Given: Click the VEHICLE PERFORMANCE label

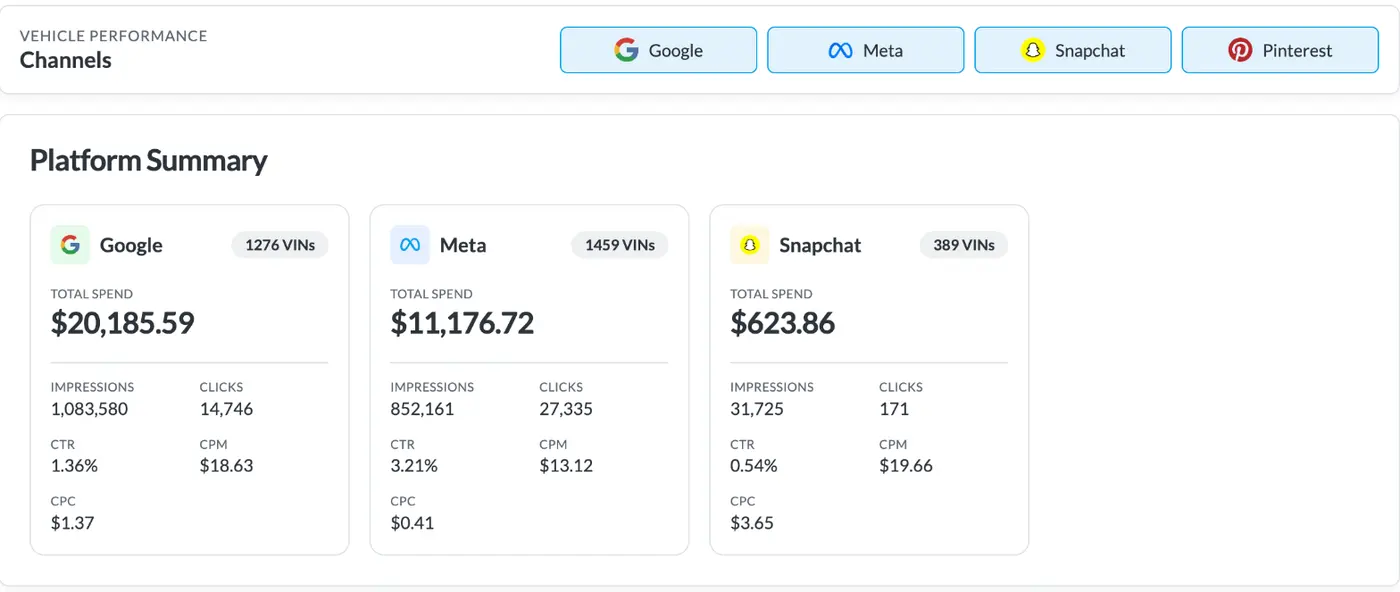Looking at the screenshot, I should [x=114, y=36].
